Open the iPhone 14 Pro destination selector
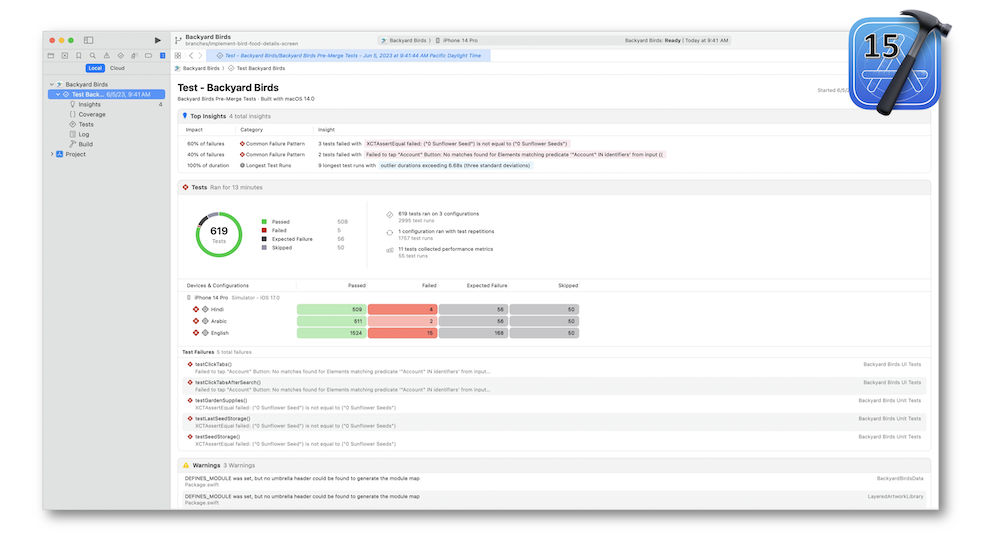 click(457, 40)
